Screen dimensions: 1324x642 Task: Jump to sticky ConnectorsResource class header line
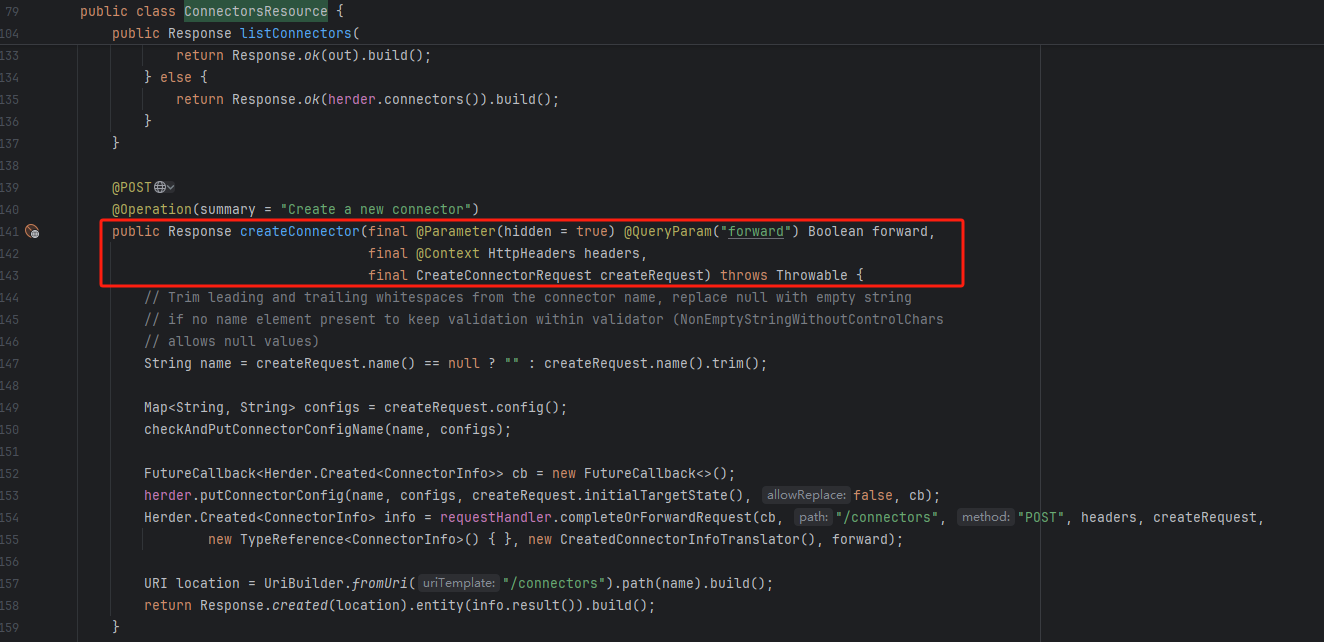[x=255, y=12]
